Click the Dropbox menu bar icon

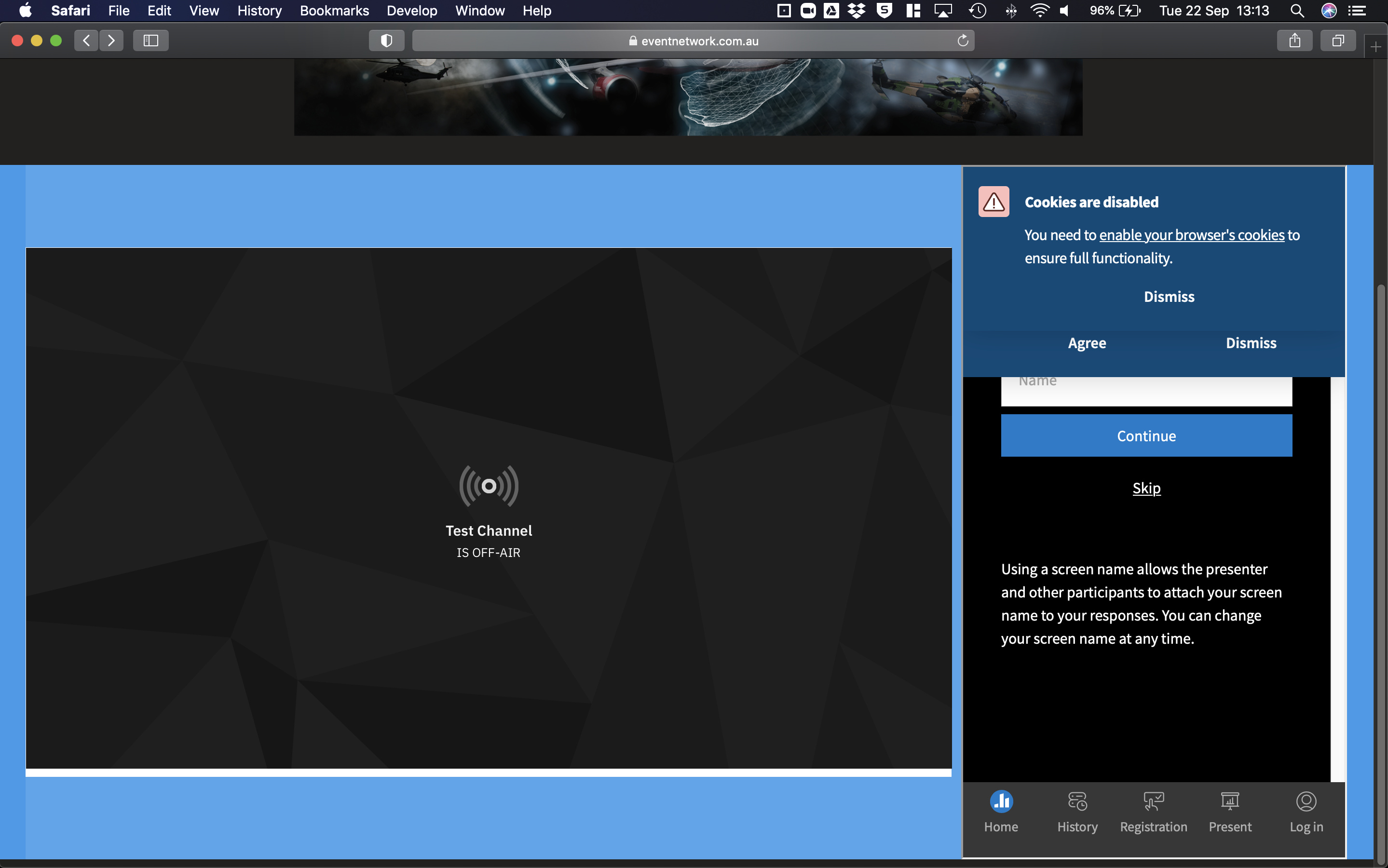coord(857,10)
